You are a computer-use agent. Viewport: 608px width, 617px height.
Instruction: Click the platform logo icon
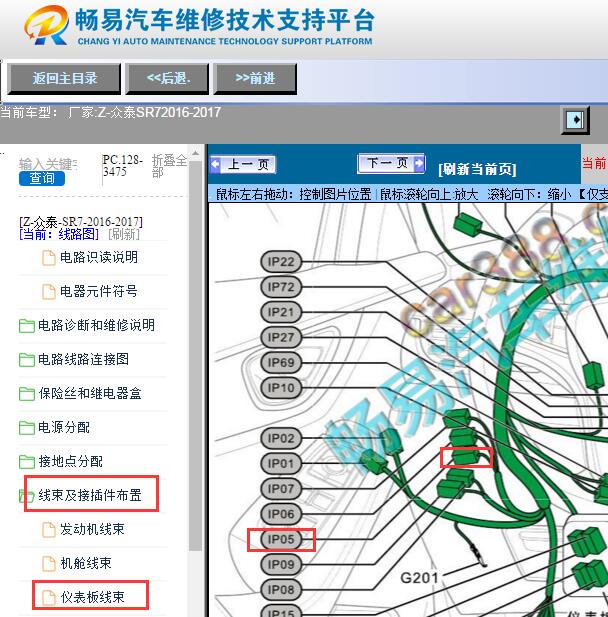46,25
